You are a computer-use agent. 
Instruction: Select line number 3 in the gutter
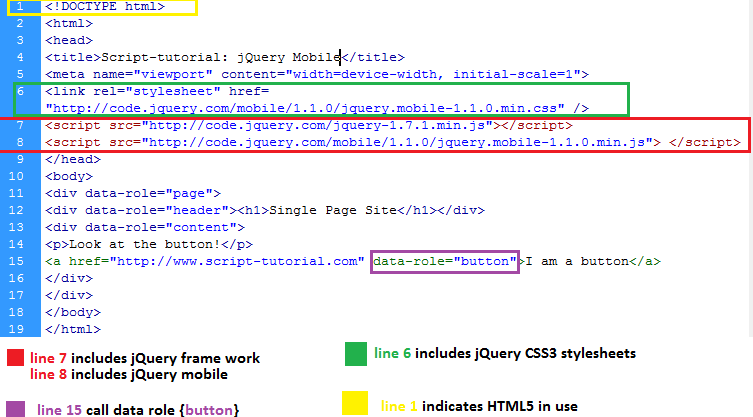pos(20,40)
